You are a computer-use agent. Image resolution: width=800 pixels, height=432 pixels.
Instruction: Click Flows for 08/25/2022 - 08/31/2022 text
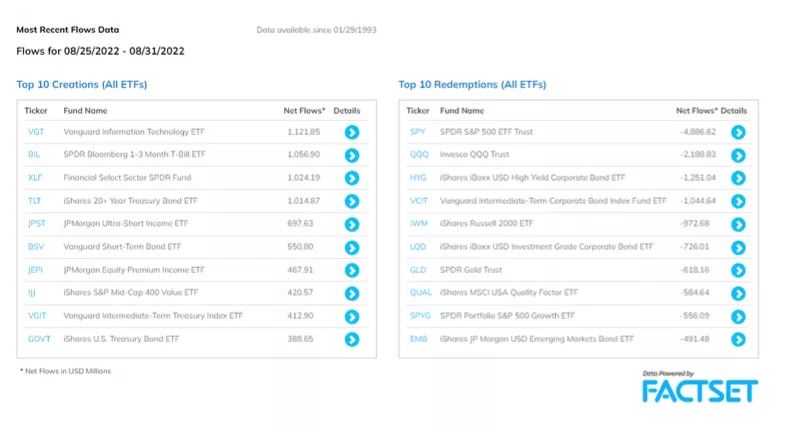pyautogui.click(x=101, y=51)
